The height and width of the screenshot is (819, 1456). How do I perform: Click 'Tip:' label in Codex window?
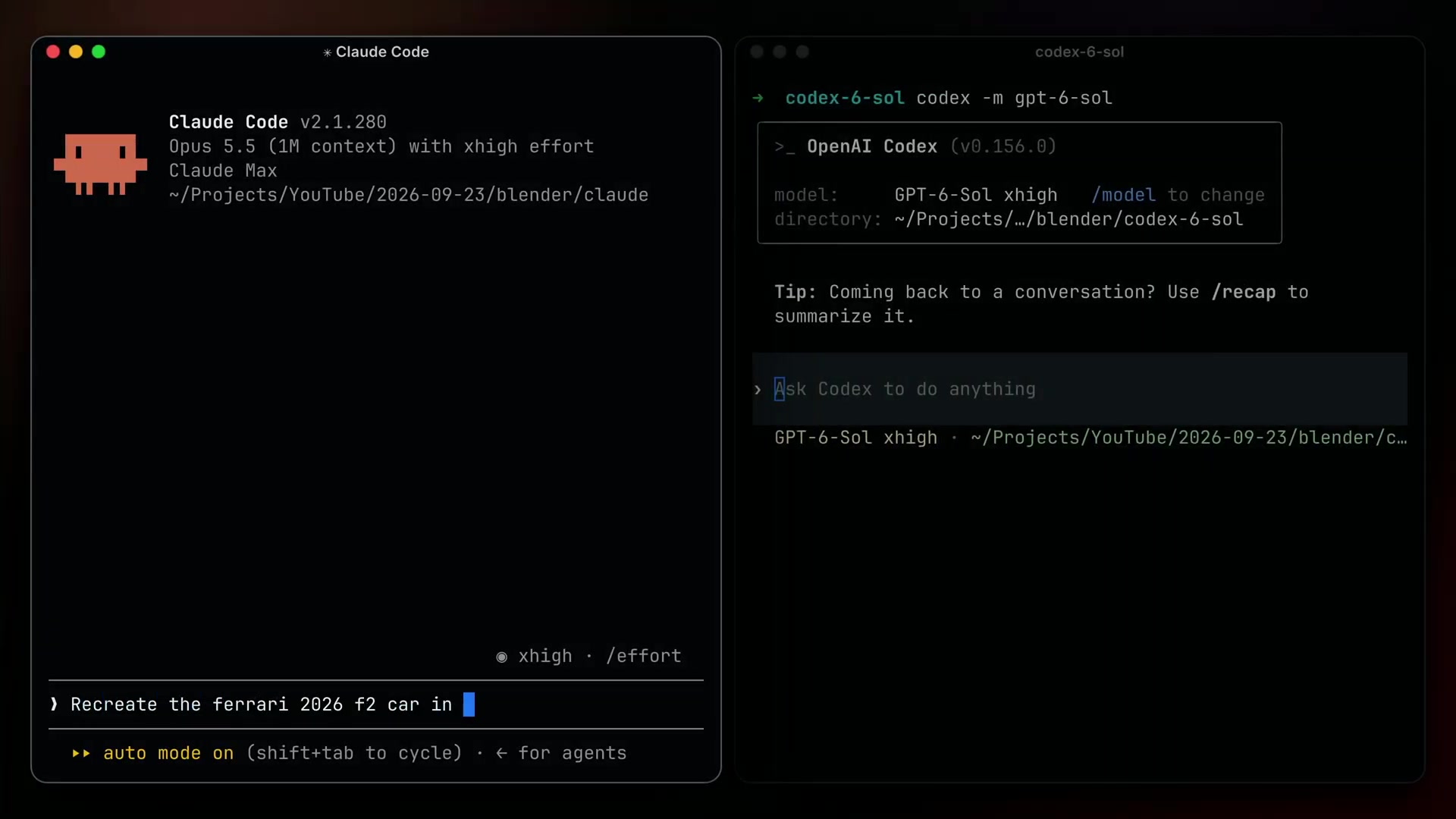[x=795, y=292]
